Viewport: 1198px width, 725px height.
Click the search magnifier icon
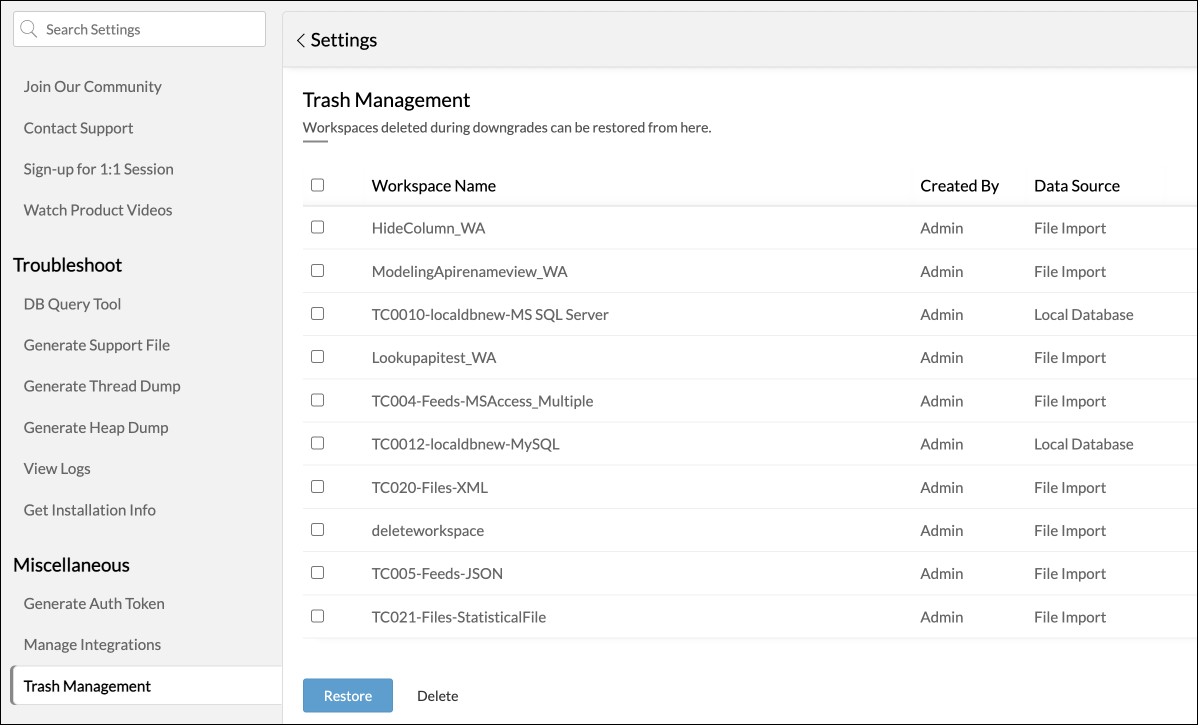coord(30,29)
